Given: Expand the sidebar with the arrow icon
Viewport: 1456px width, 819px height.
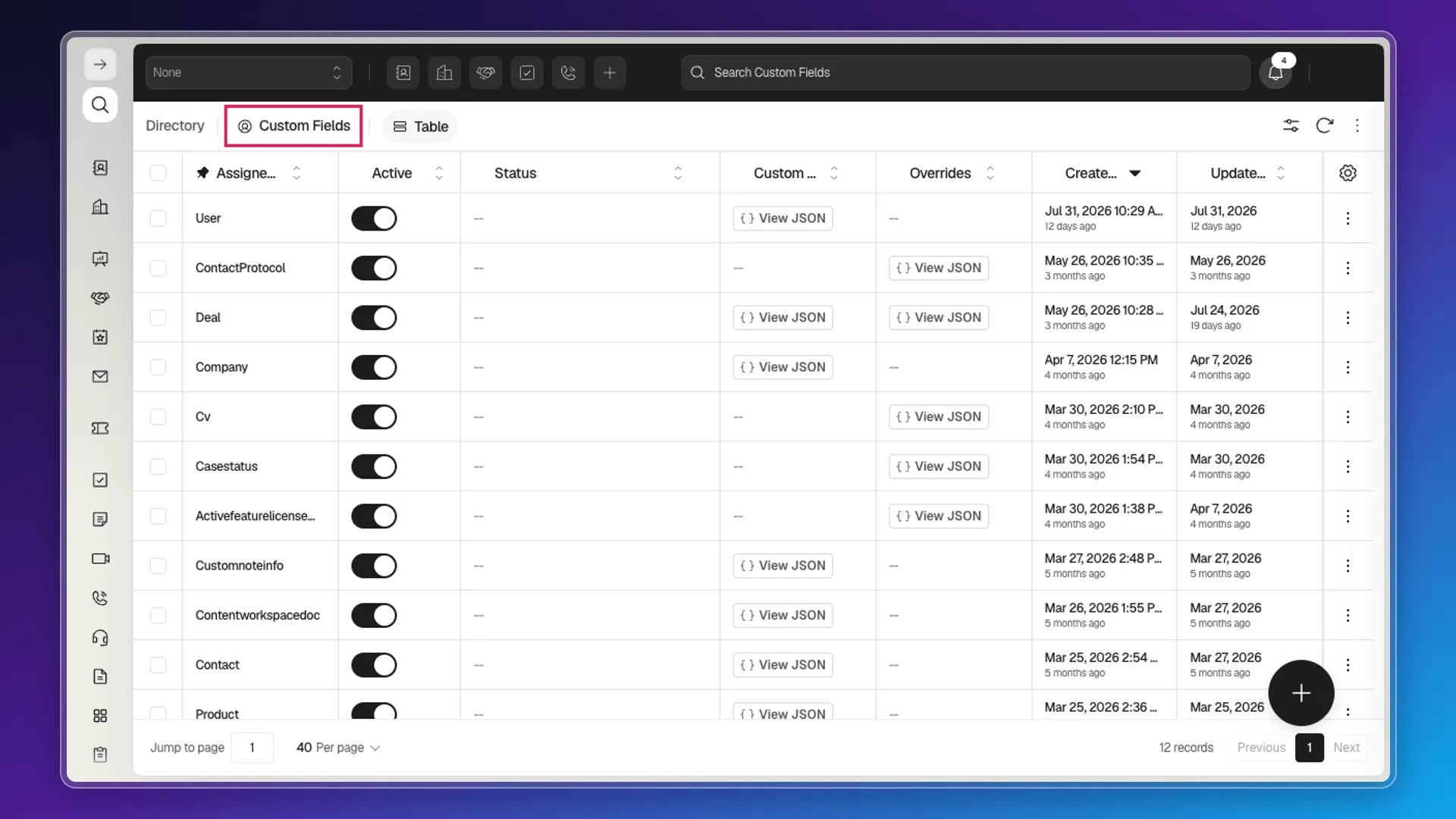Looking at the screenshot, I should pyautogui.click(x=100, y=64).
